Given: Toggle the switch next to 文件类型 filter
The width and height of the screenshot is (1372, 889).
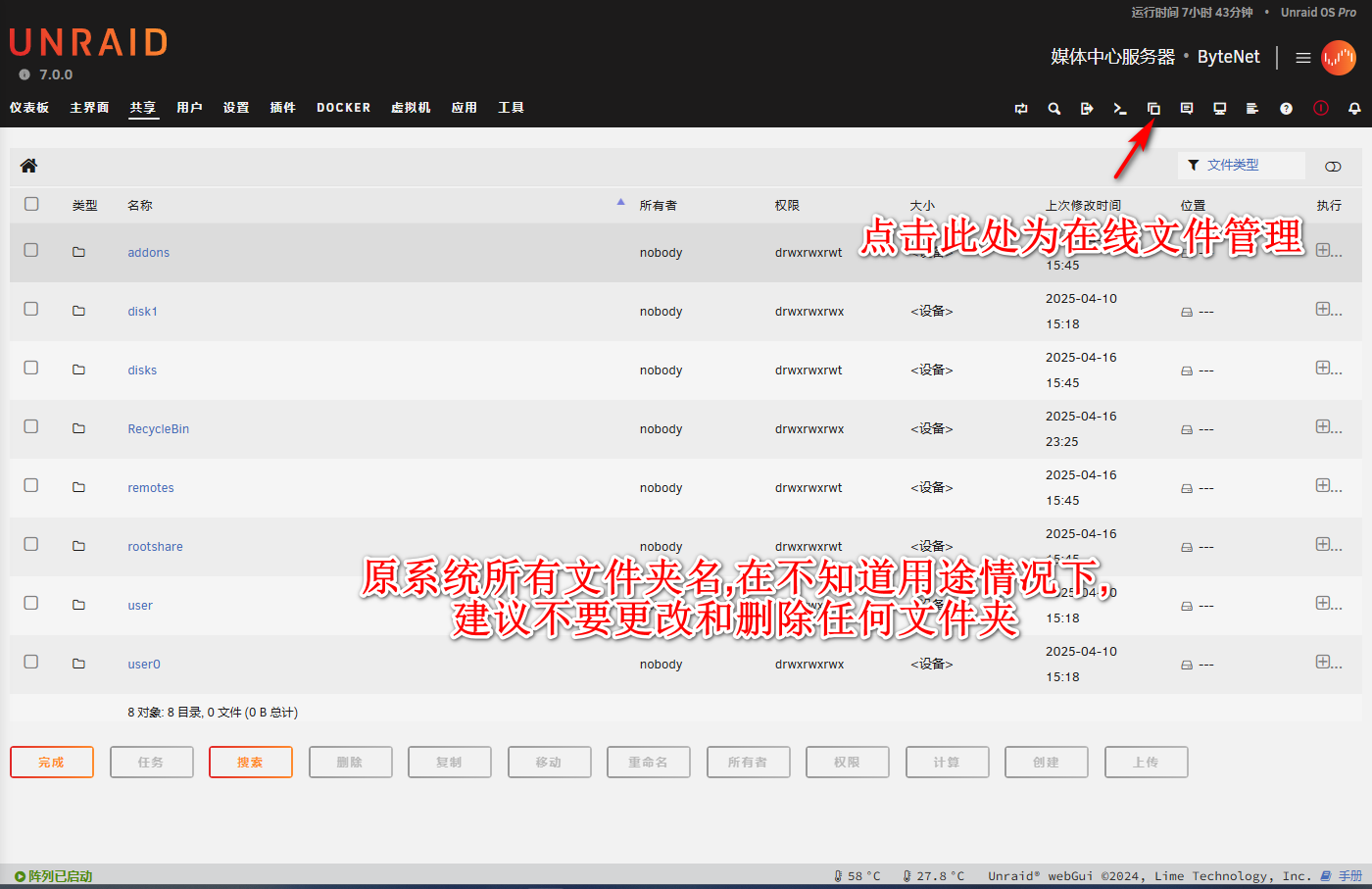Looking at the screenshot, I should [x=1333, y=167].
